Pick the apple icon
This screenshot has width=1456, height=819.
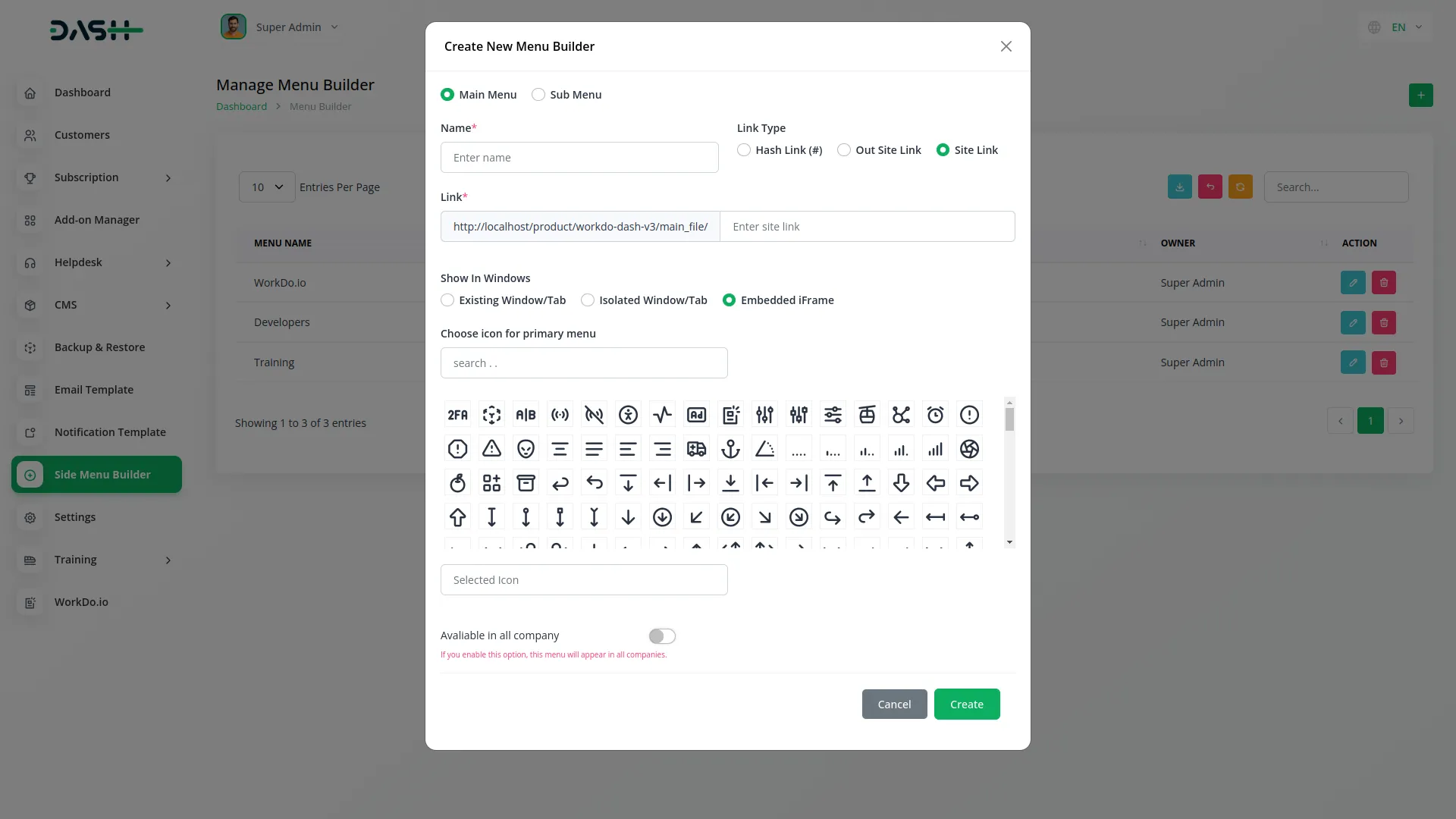[x=457, y=483]
